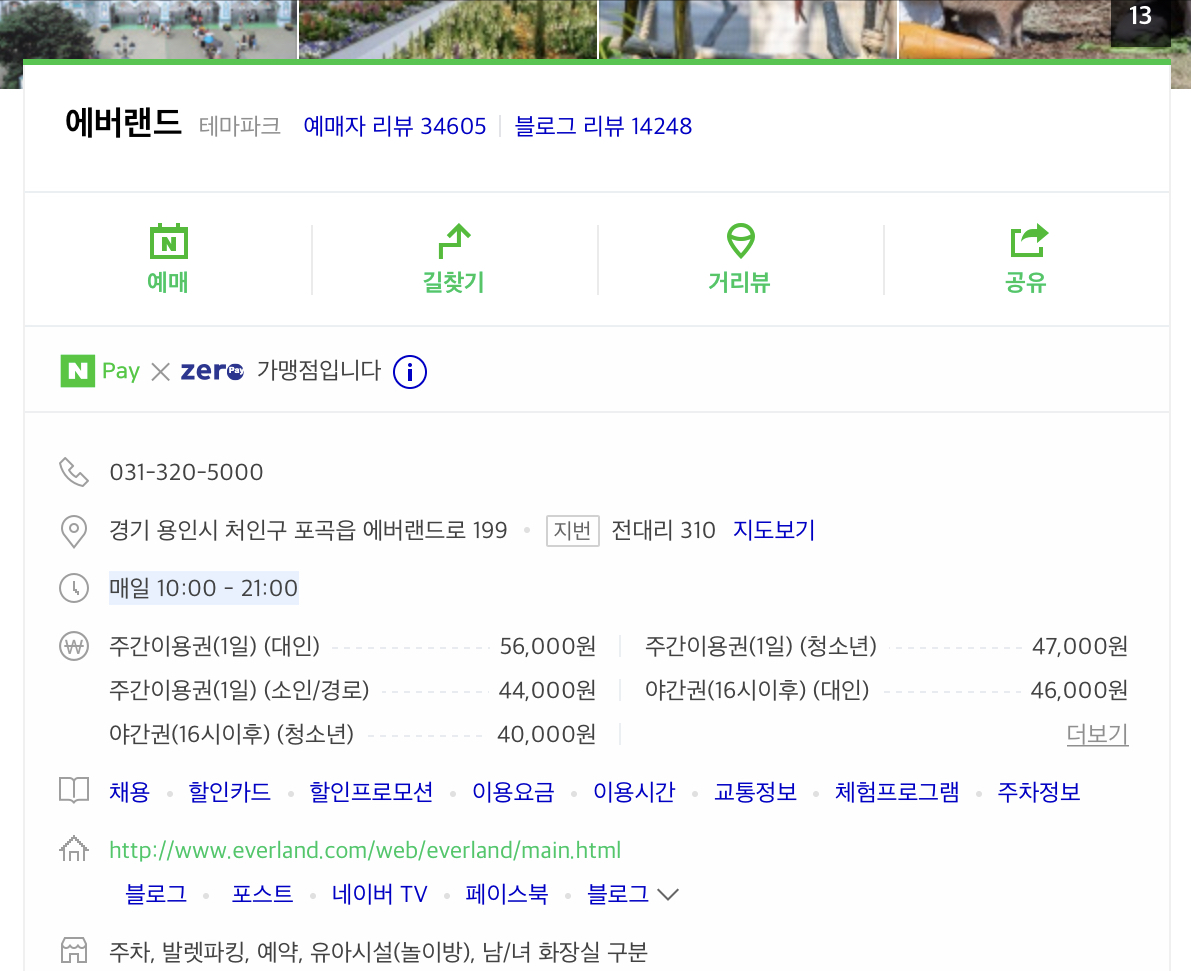Viewport: 1191px width, 971px height.
Task: Open the 교통정보 link
Action: pyautogui.click(x=755, y=792)
